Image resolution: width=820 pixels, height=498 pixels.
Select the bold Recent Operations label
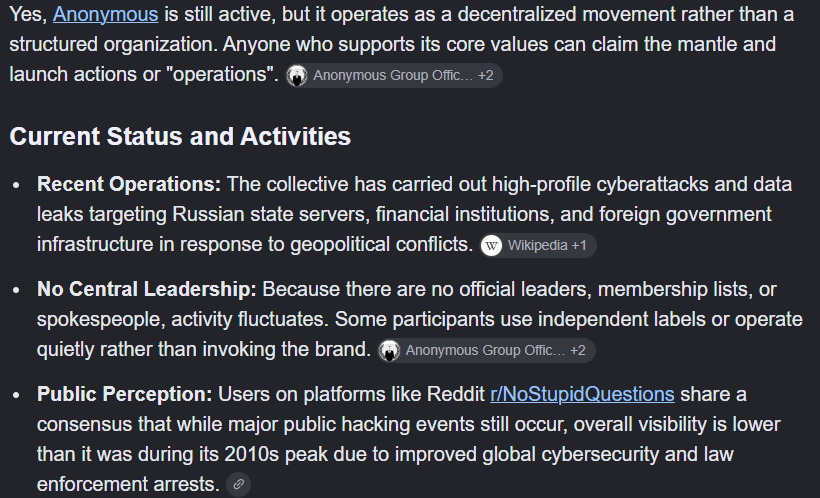coord(129,185)
